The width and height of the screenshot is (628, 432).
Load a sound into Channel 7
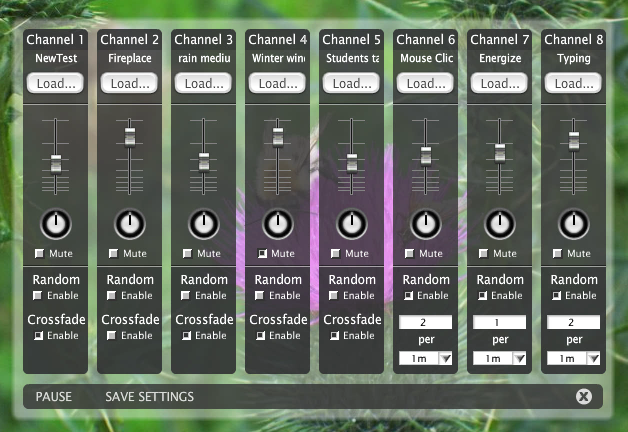click(499, 83)
